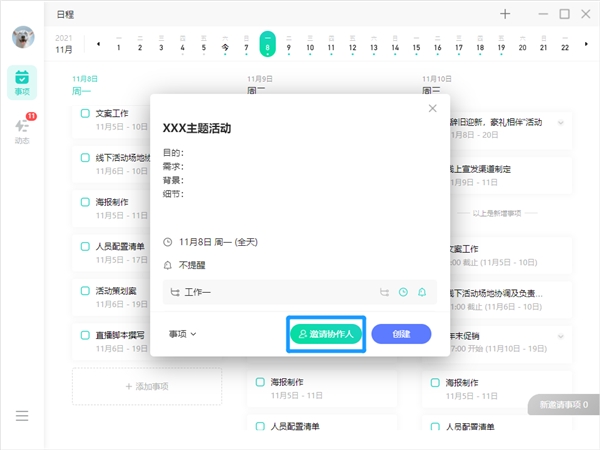Check the 直播脚本撰写 checkbox
Image resolution: width=600 pixels, height=450 pixels.
click(x=85, y=335)
